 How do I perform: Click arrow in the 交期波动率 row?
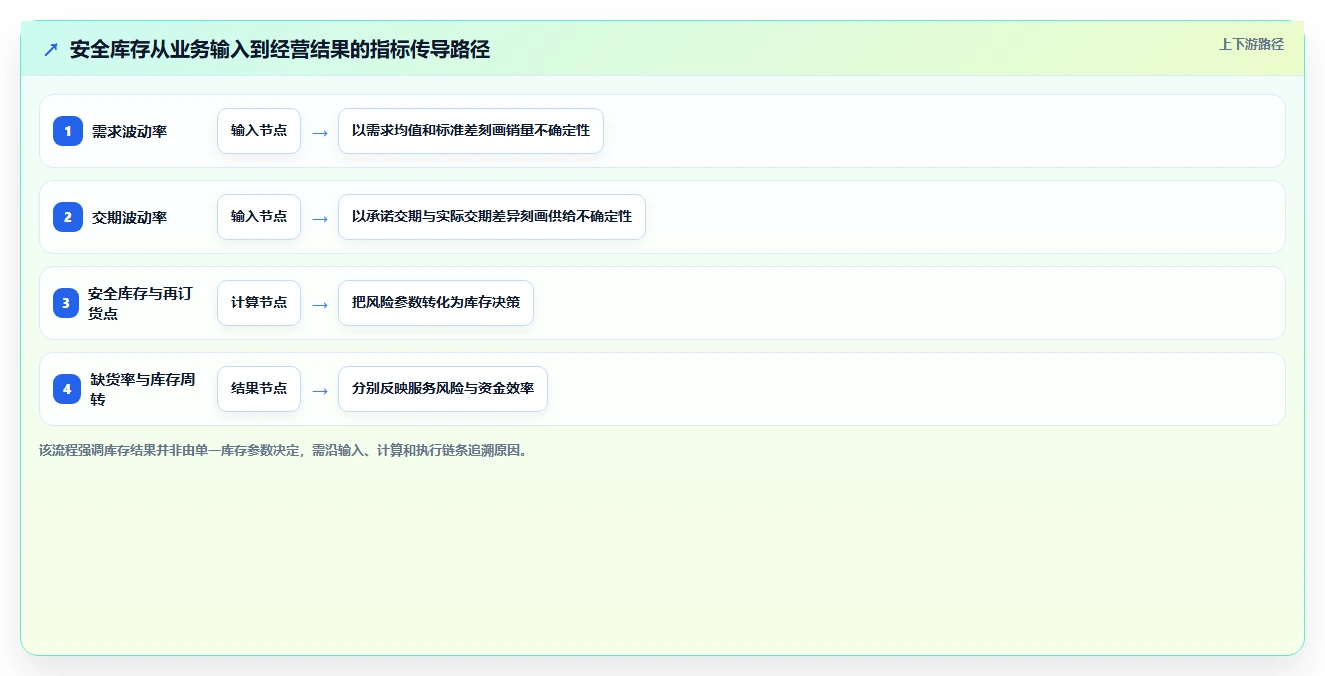(x=320, y=218)
